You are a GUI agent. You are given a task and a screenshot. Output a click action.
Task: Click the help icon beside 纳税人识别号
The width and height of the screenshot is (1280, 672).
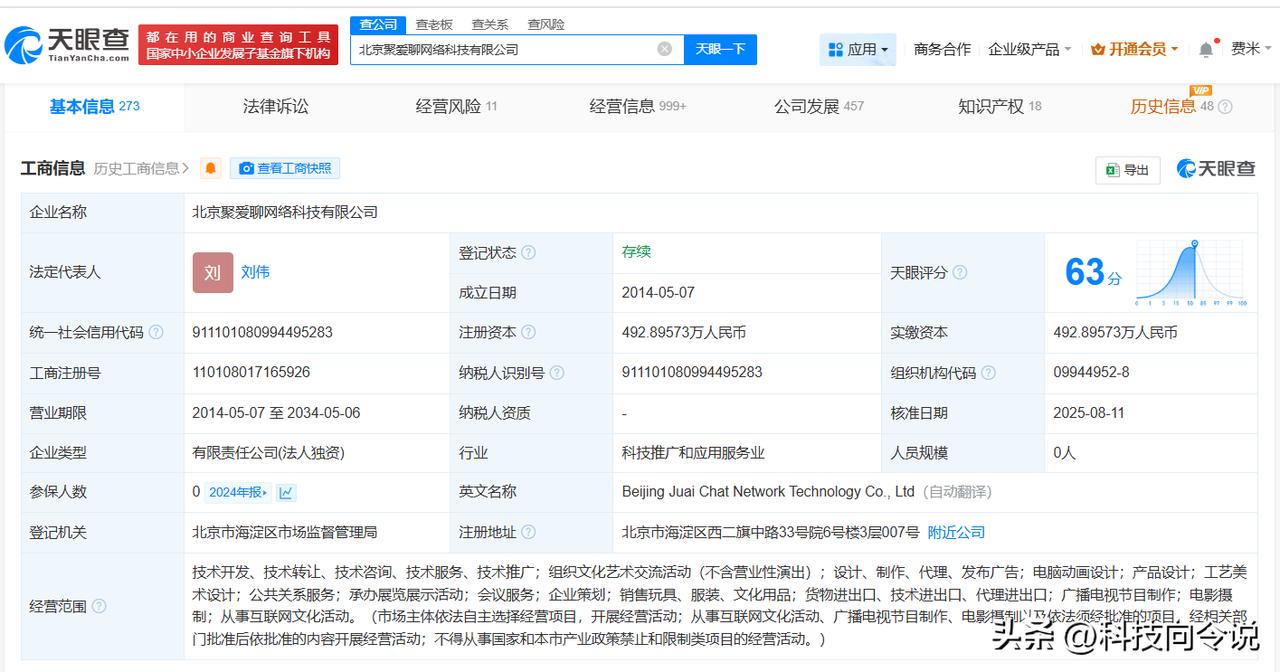pos(557,373)
